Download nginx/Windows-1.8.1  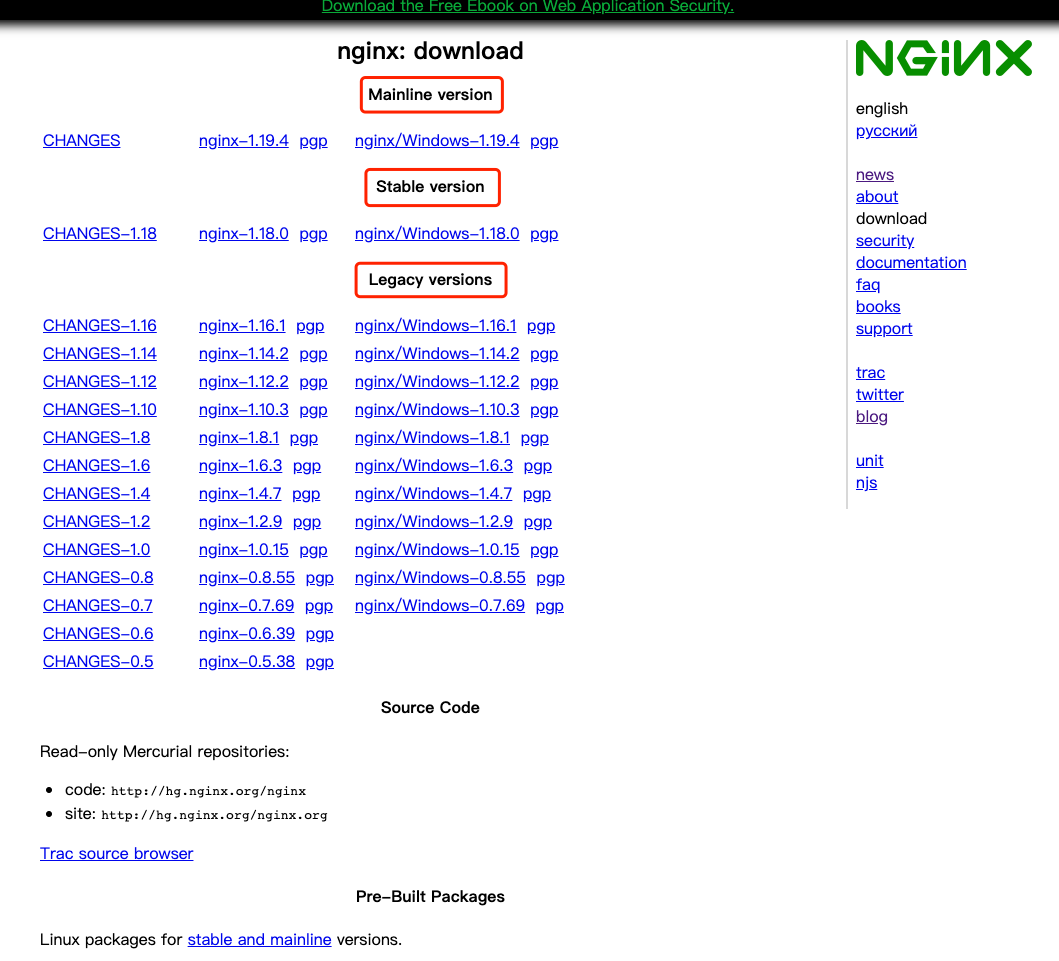click(432, 438)
